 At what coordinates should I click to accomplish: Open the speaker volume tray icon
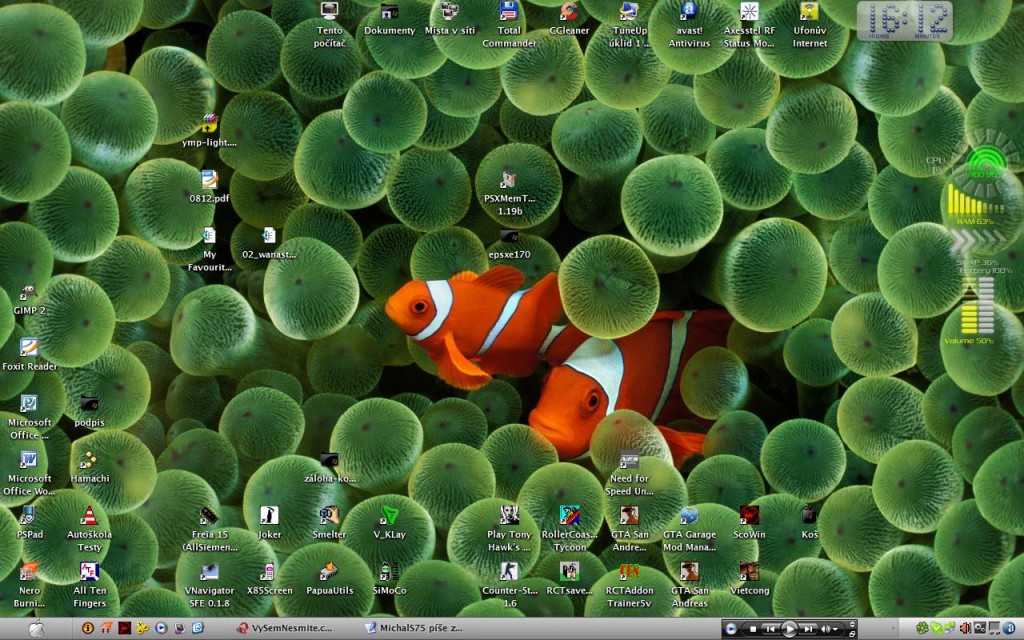pyautogui.click(x=965, y=628)
